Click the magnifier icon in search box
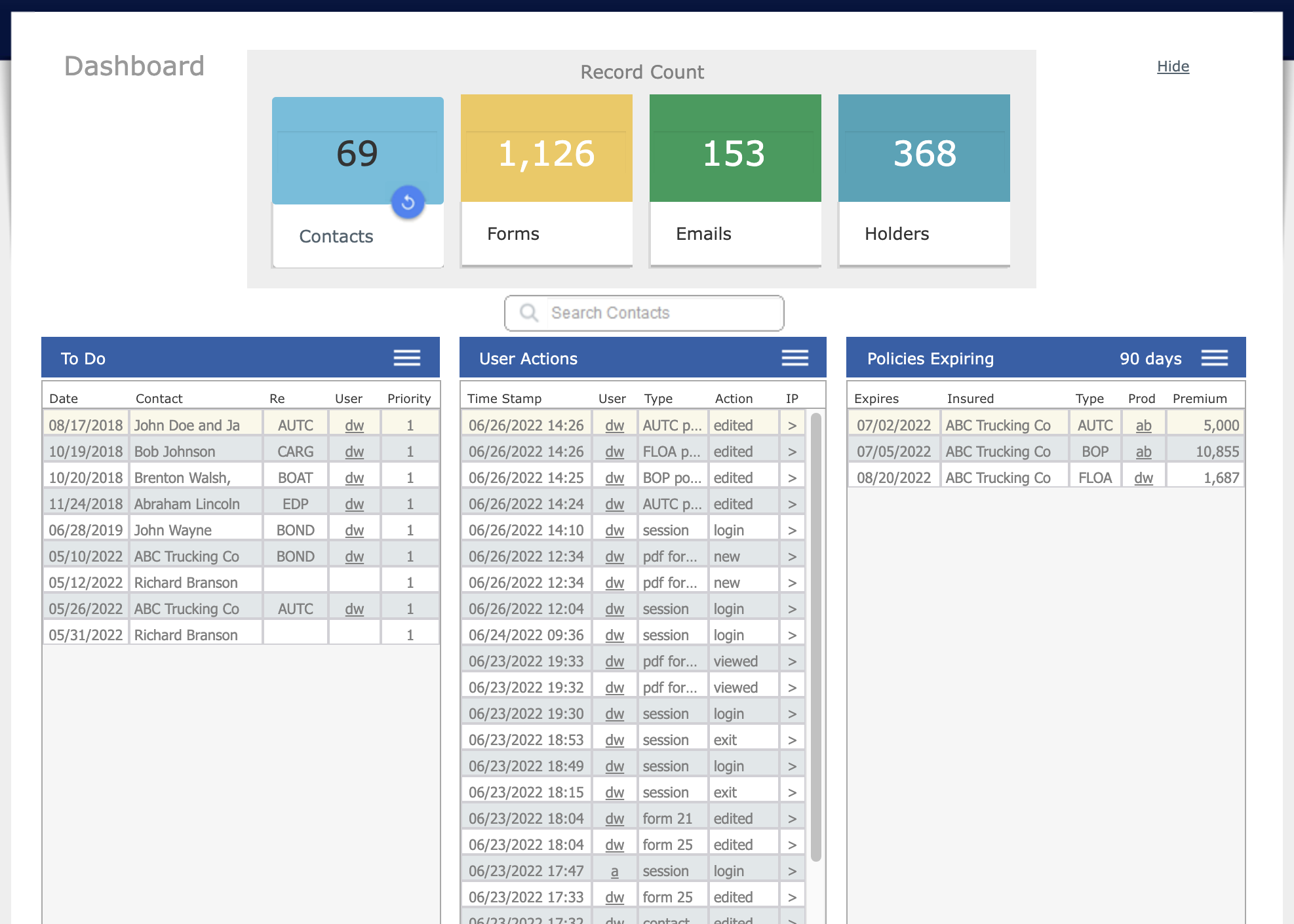 (x=529, y=313)
